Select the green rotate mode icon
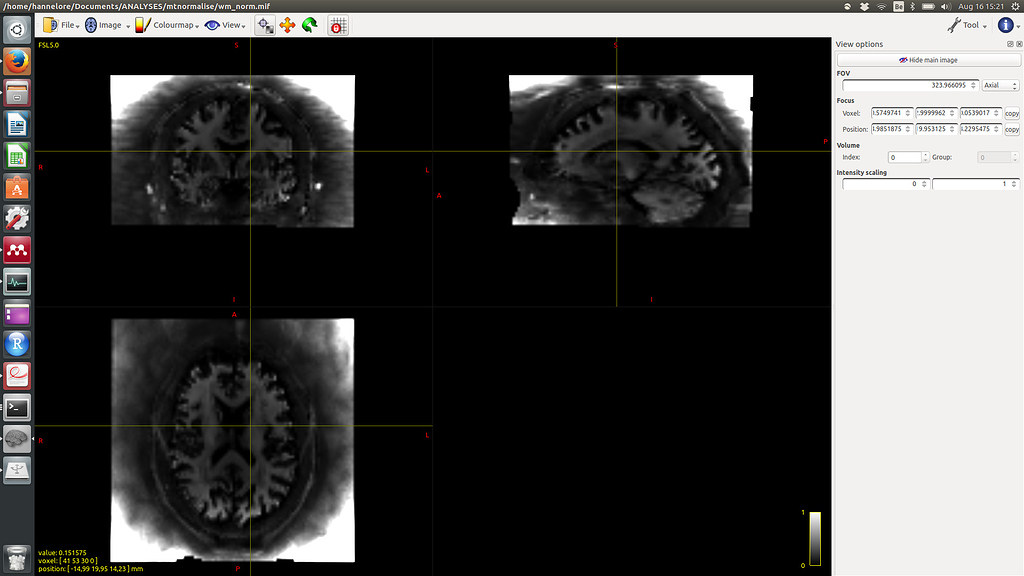The width and height of the screenshot is (1024, 576). (x=309, y=25)
